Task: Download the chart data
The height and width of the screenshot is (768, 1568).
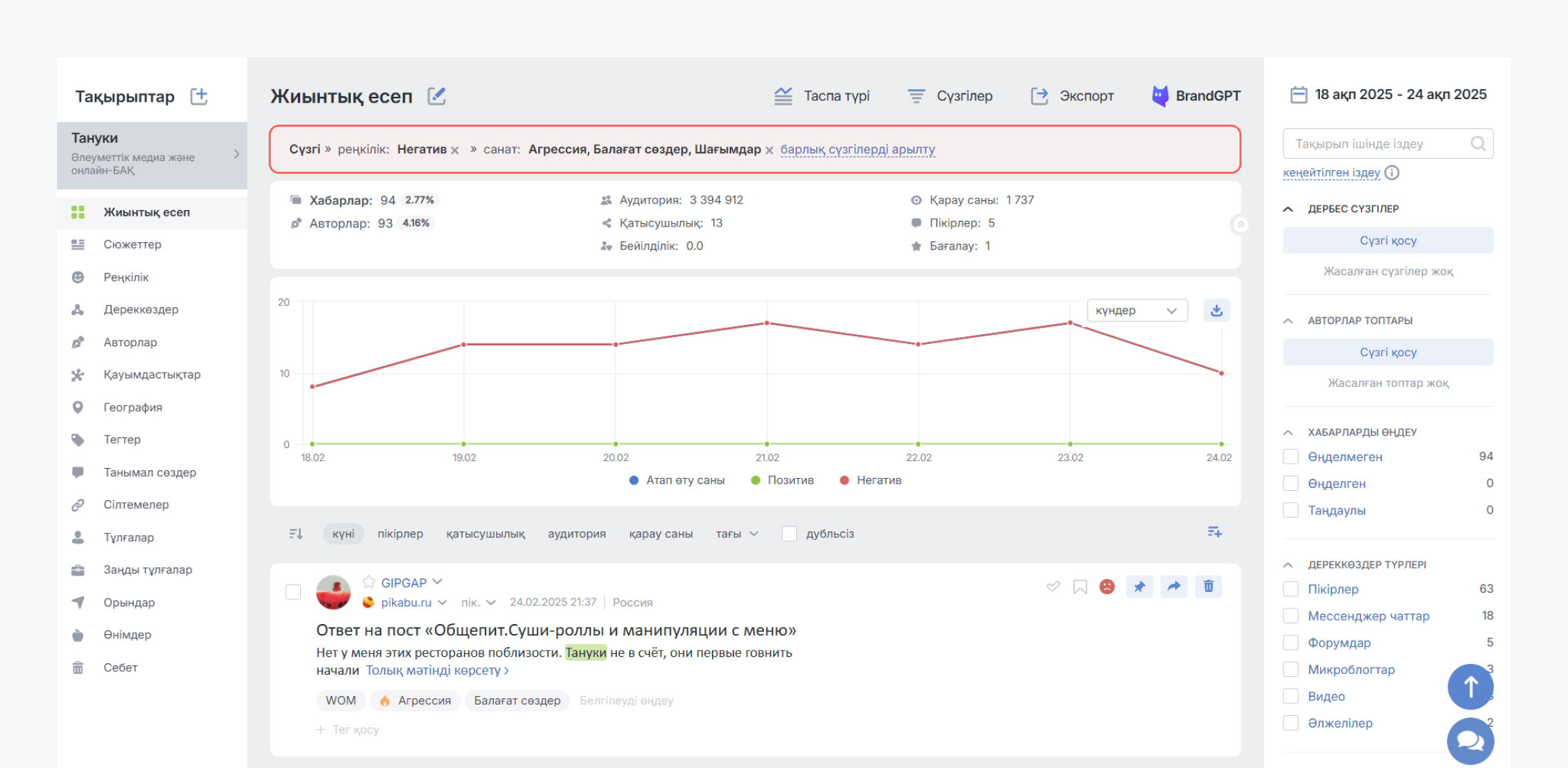Action: (1217, 311)
